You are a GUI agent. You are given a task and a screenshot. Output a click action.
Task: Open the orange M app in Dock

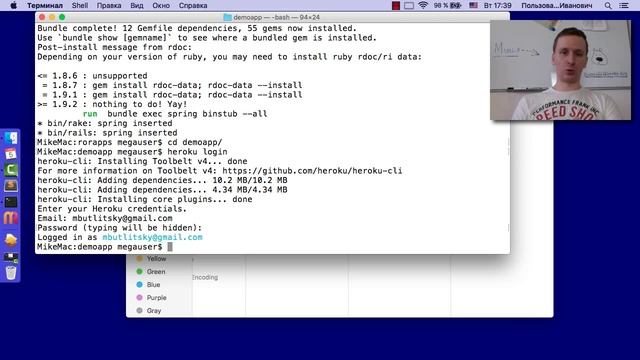[11, 218]
